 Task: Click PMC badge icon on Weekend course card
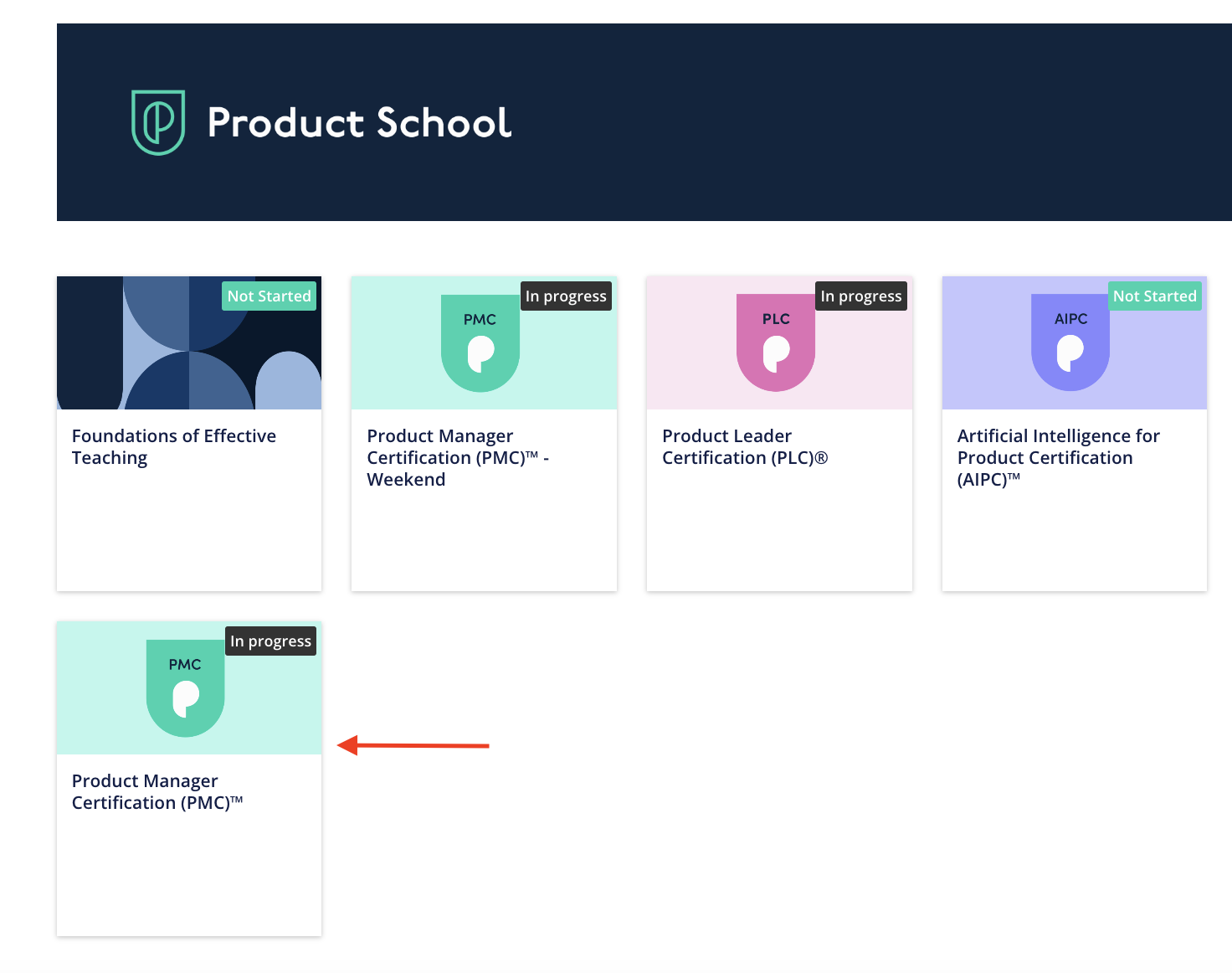click(480, 342)
